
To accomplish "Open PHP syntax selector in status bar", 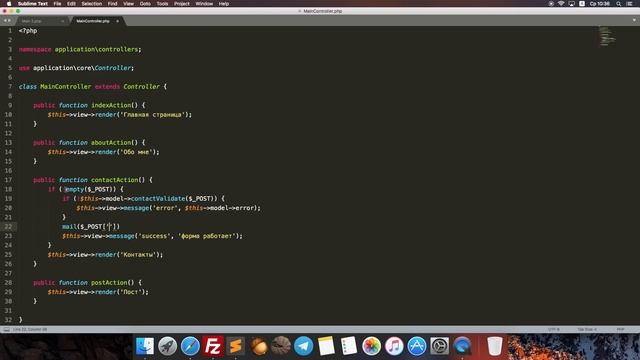I will tap(620, 329).
